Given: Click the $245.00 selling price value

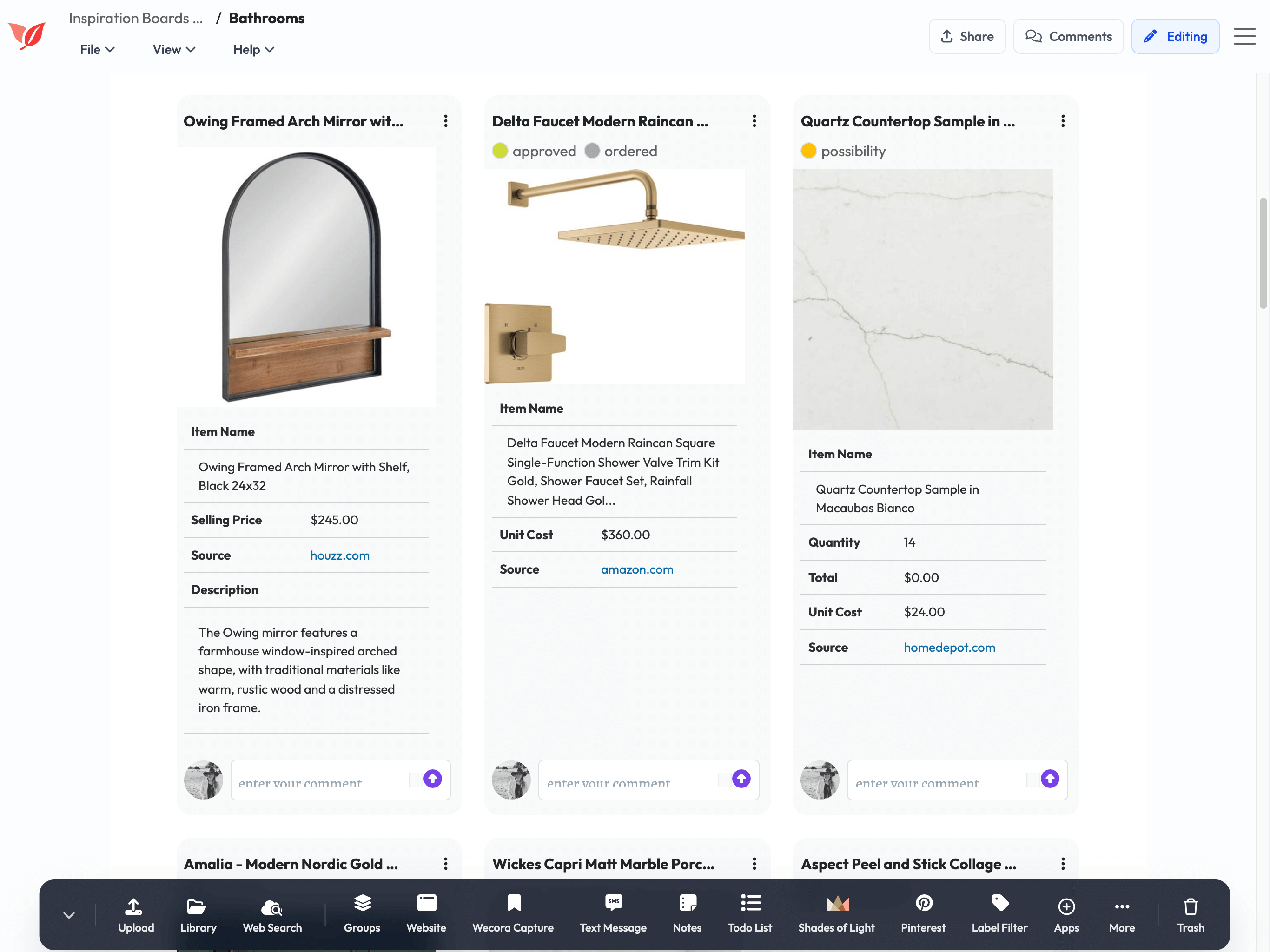Looking at the screenshot, I should point(334,520).
